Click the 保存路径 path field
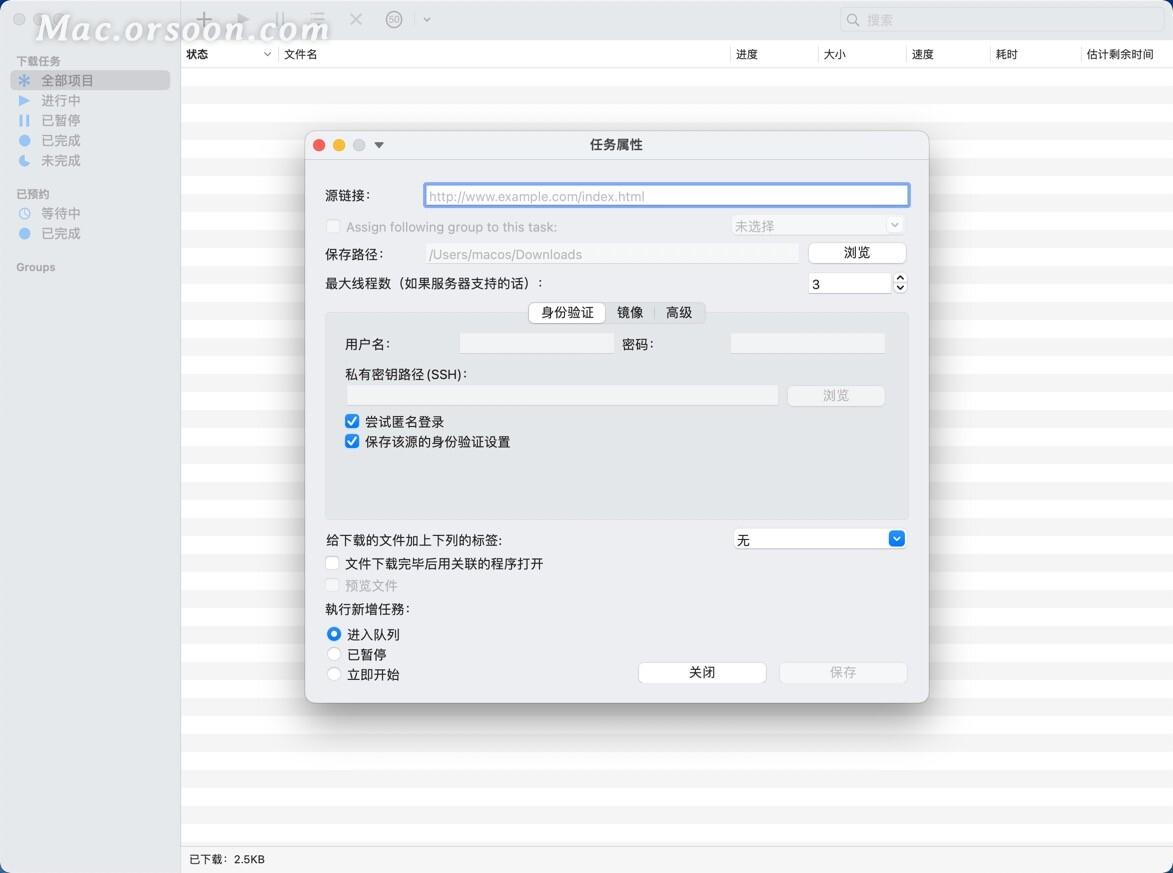Screen dimensions: 1173x873 pyautogui.click(x=612, y=254)
